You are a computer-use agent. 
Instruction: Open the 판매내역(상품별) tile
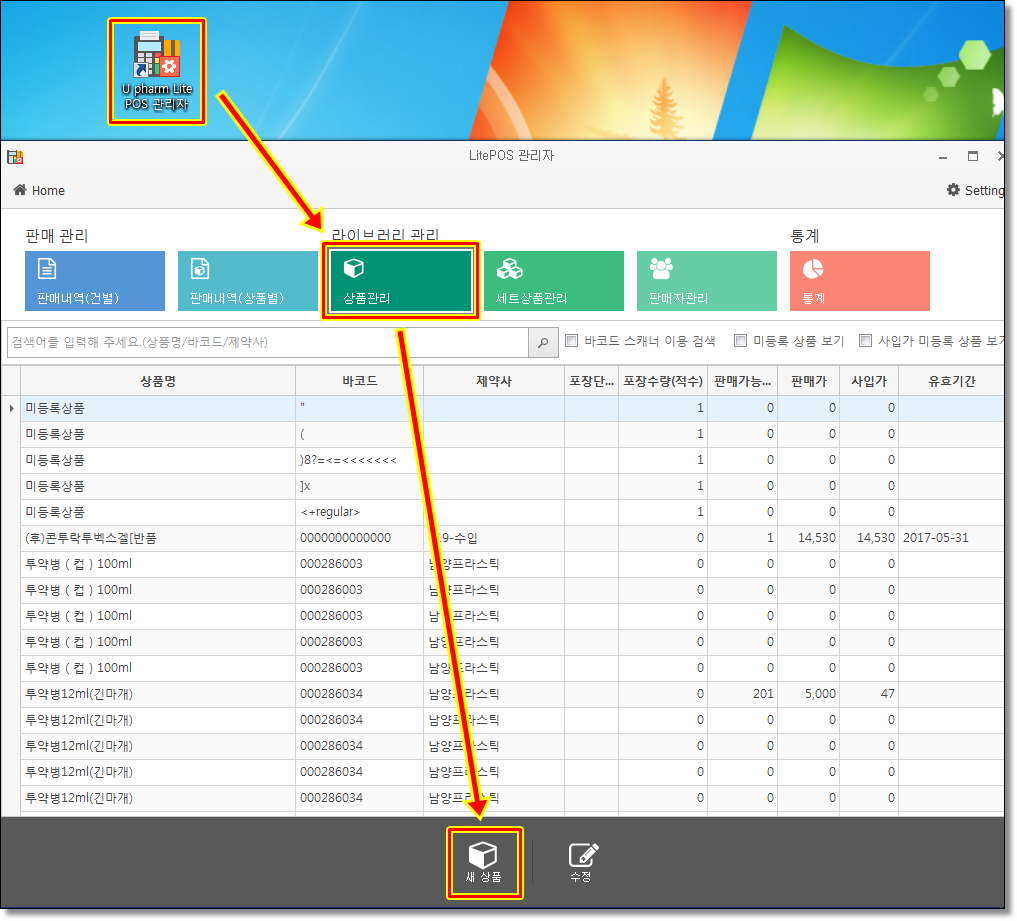(x=248, y=281)
